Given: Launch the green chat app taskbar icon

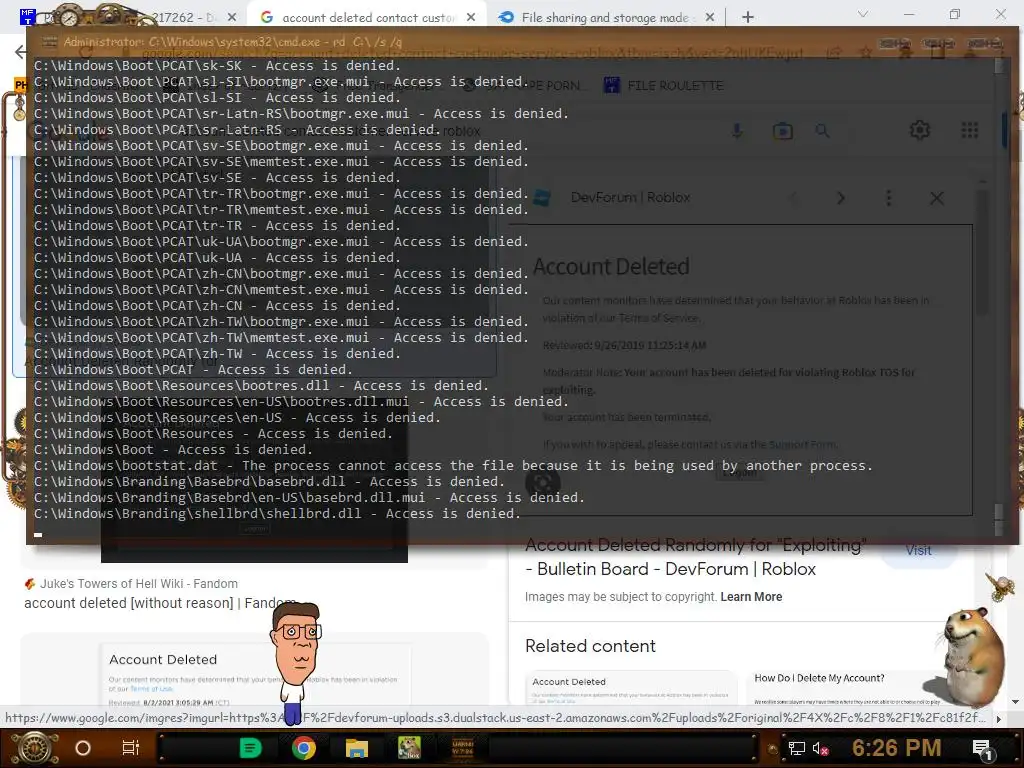Looking at the screenshot, I should (251, 748).
